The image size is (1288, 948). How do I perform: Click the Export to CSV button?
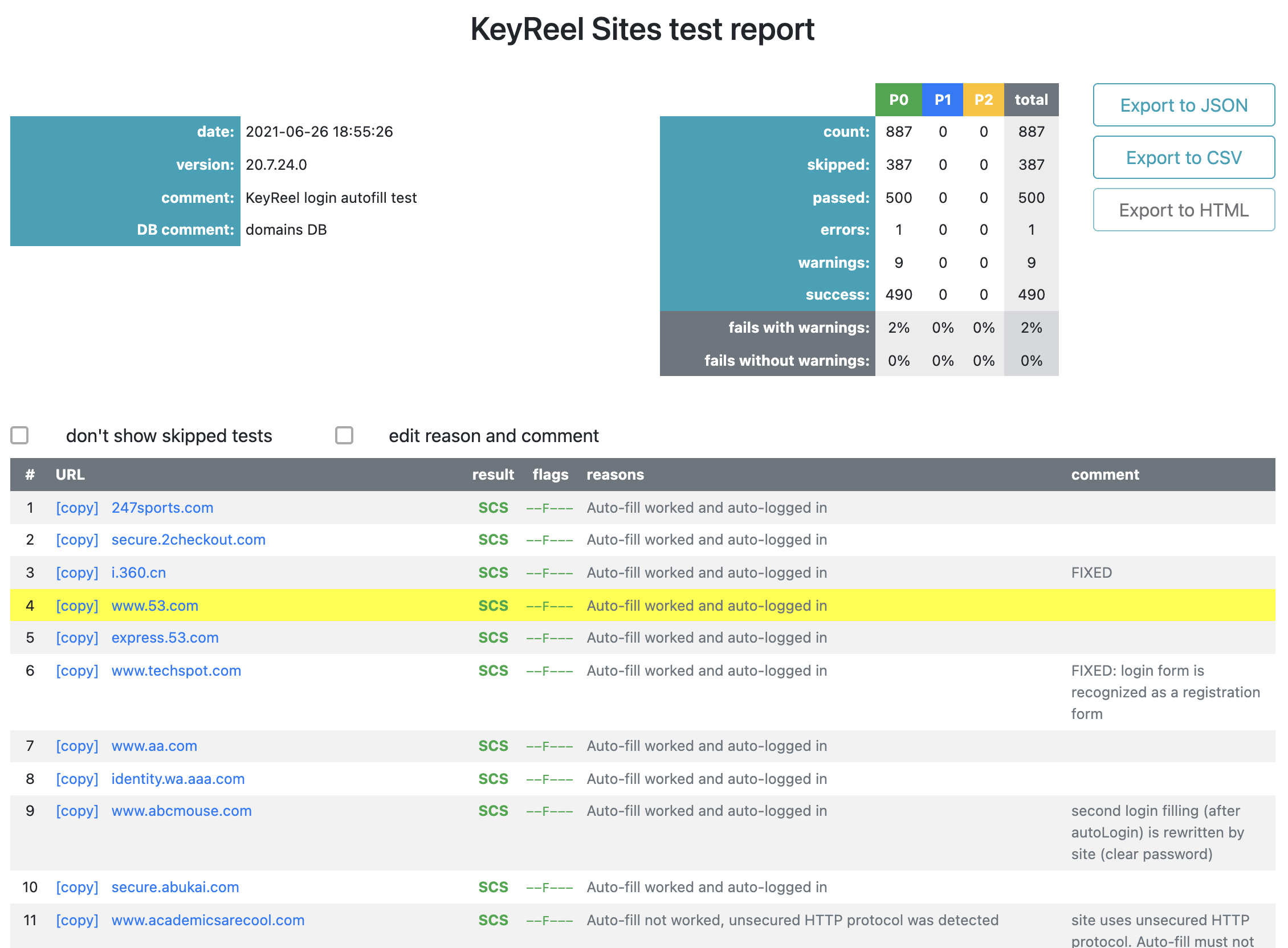click(x=1184, y=157)
